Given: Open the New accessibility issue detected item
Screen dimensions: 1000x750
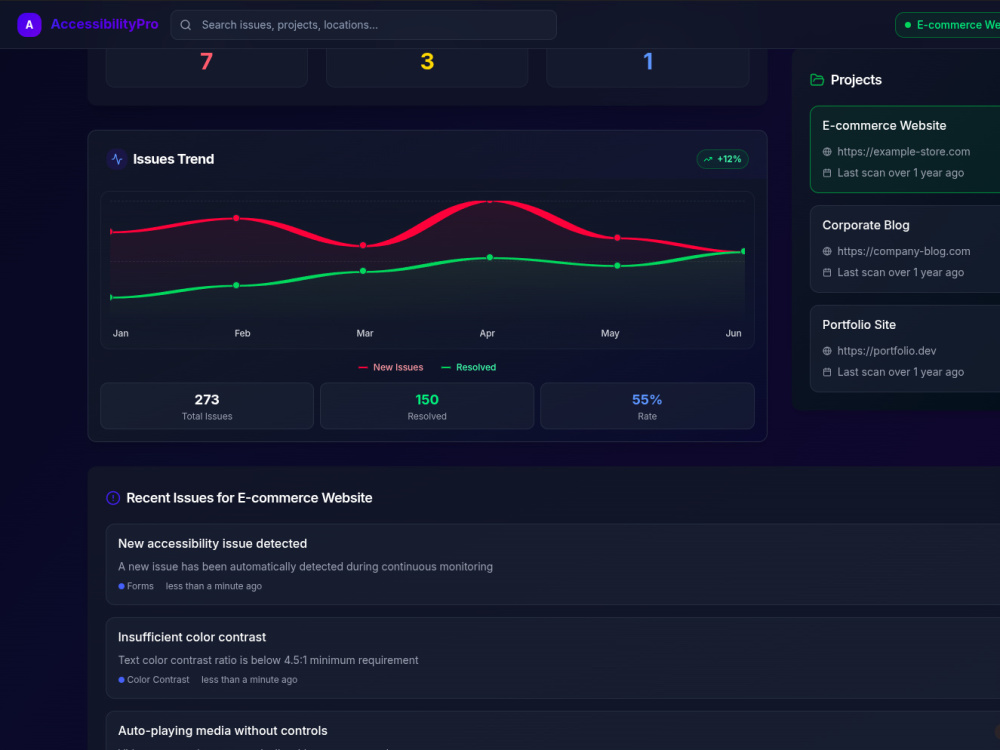Looking at the screenshot, I should tap(553, 564).
